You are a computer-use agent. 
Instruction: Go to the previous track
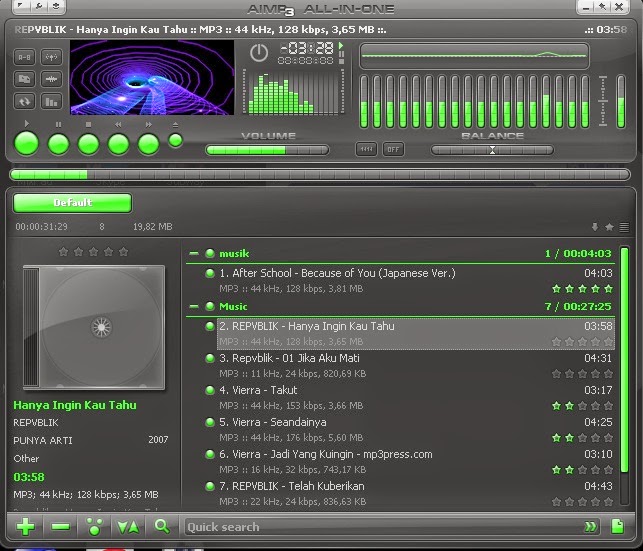119,144
